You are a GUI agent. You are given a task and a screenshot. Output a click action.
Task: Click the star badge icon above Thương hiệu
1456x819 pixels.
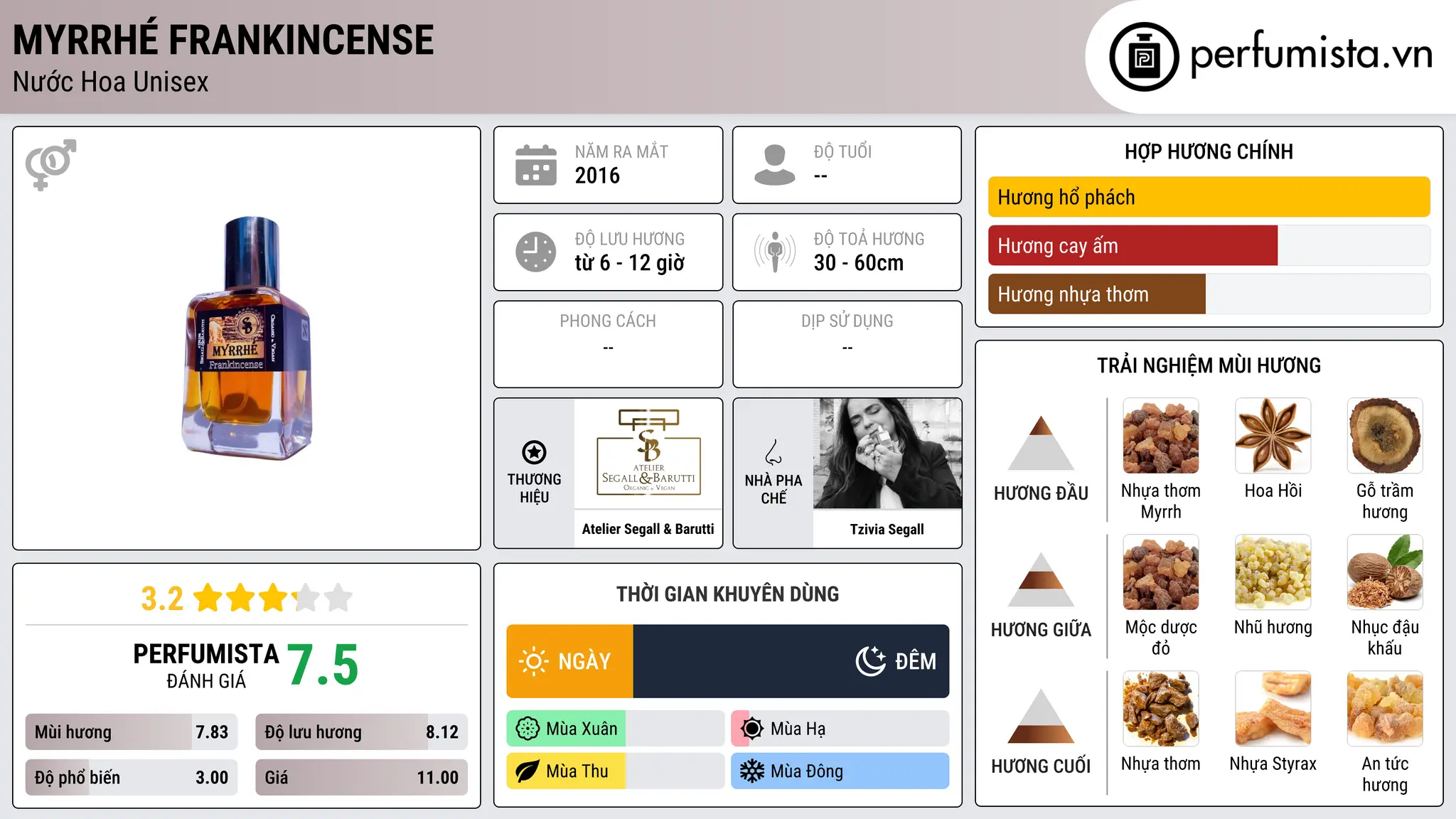pyautogui.click(x=534, y=452)
